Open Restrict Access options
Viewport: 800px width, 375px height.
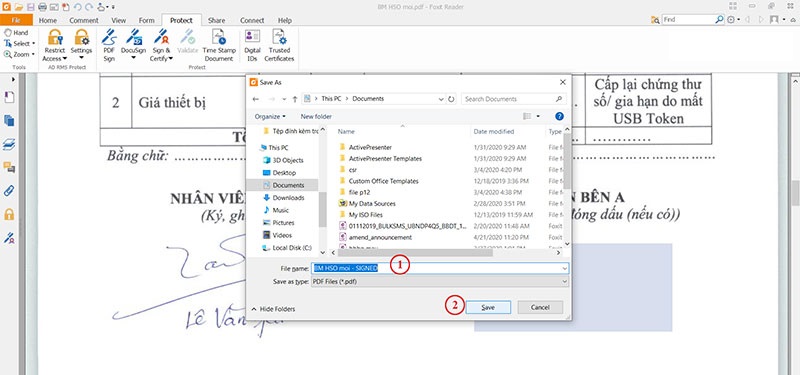click(x=55, y=45)
